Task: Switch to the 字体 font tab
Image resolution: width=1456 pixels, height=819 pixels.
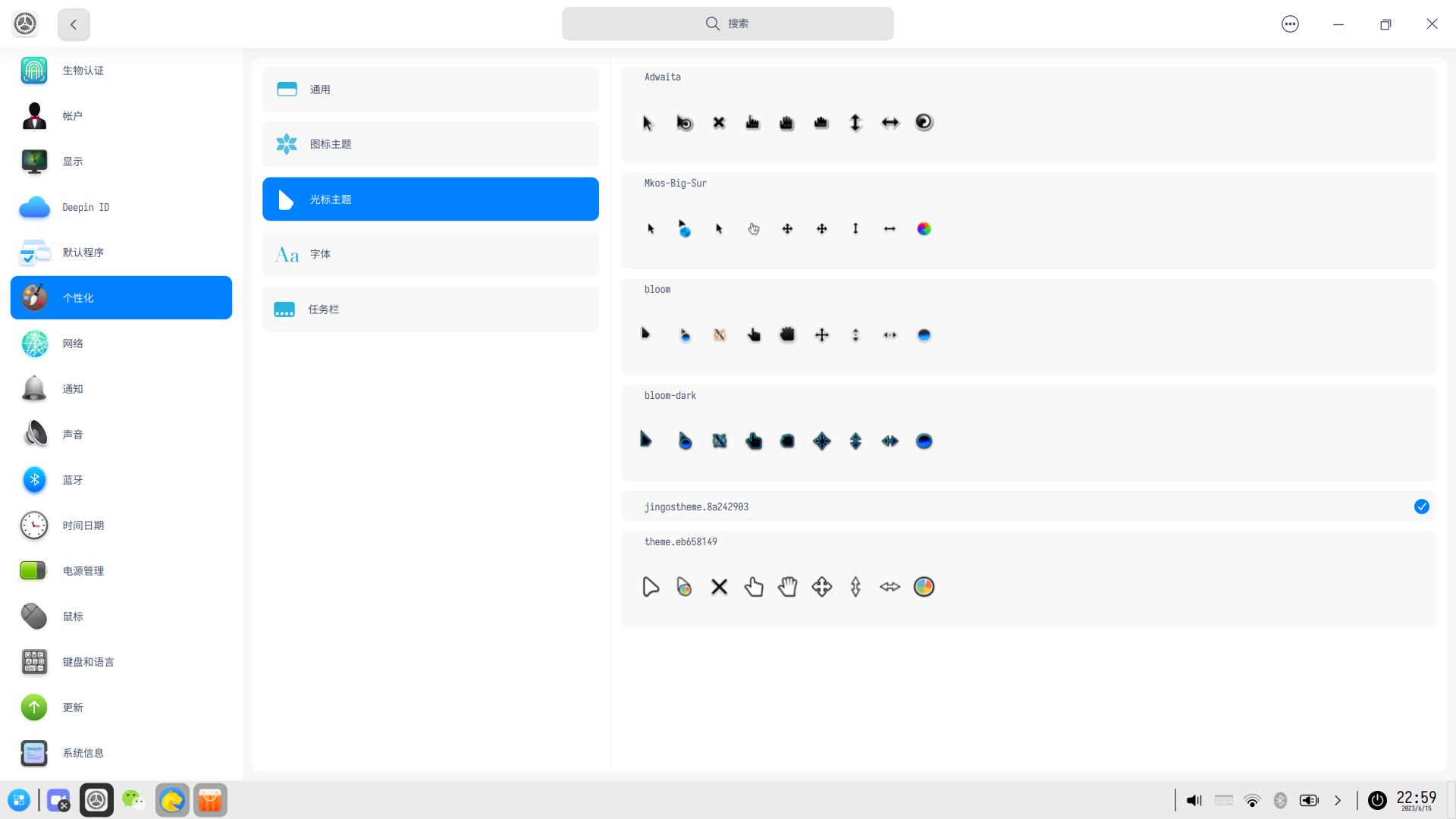Action: click(x=430, y=254)
